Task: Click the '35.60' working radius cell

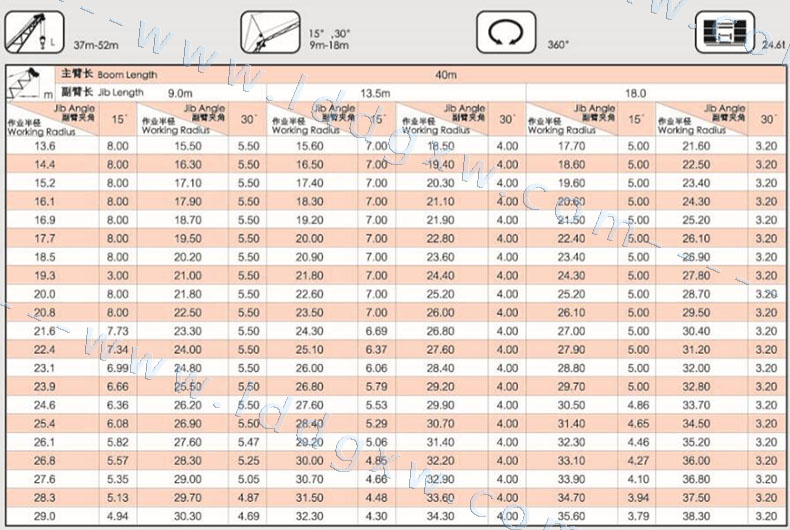Action: [572, 516]
